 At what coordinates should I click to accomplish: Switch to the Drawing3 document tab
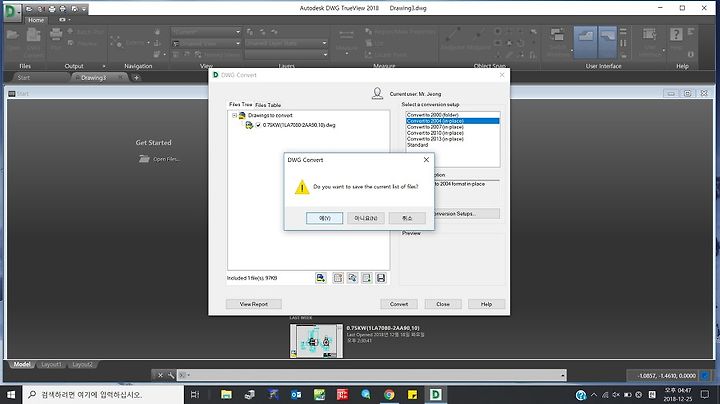[x=99, y=78]
